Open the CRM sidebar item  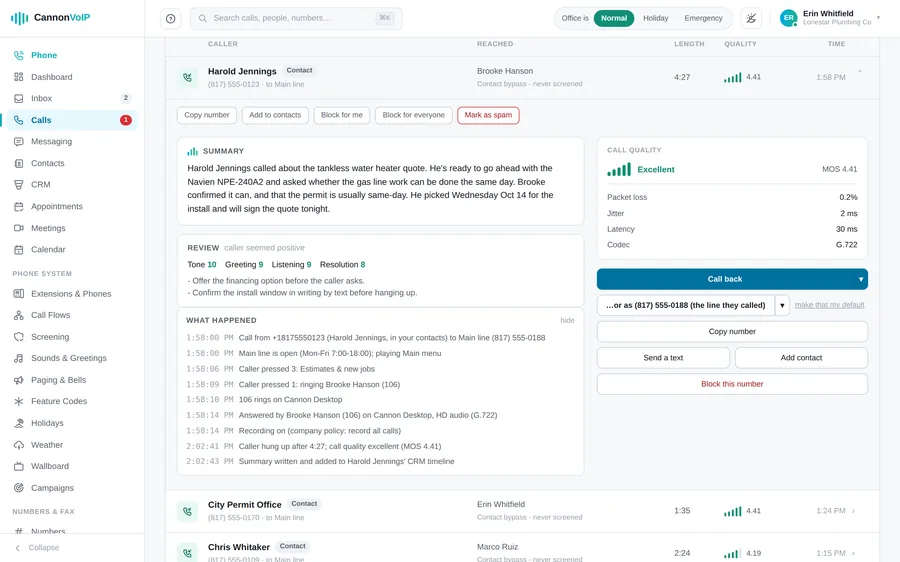(x=72, y=184)
